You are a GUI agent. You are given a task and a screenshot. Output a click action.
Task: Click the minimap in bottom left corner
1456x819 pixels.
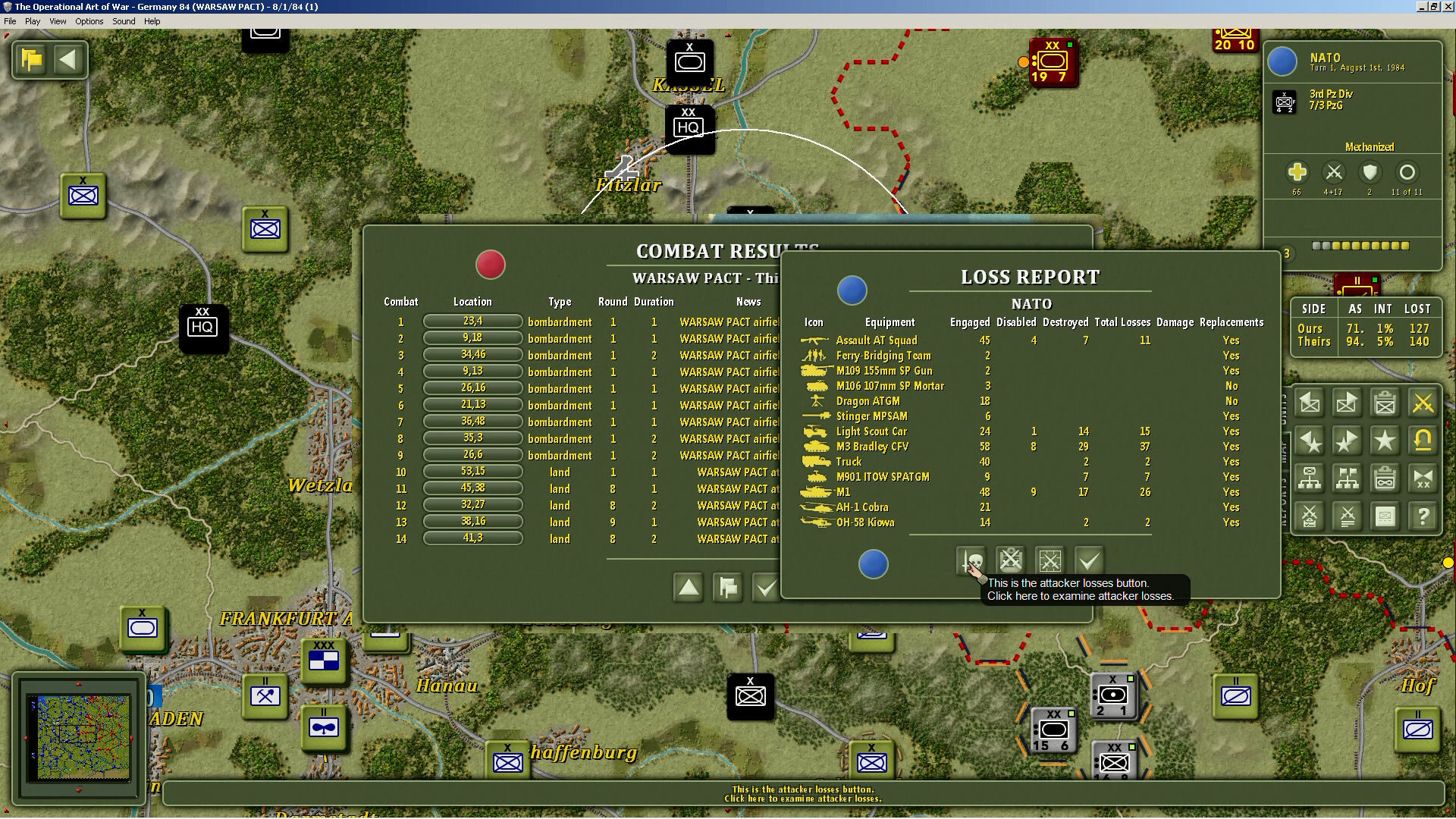(x=78, y=738)
